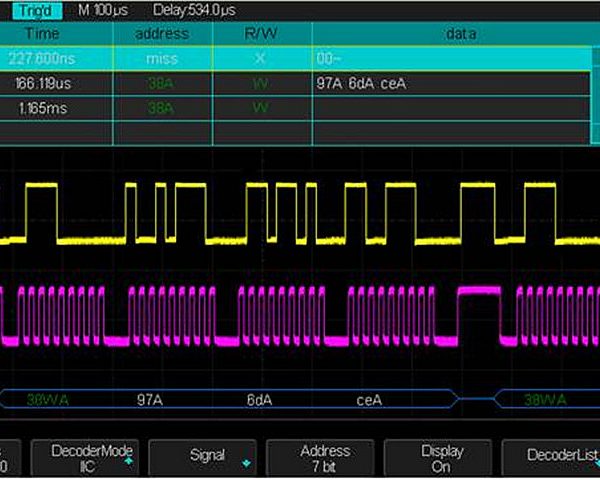Click the 97A decoded bus segment

[x=150, y=397]
